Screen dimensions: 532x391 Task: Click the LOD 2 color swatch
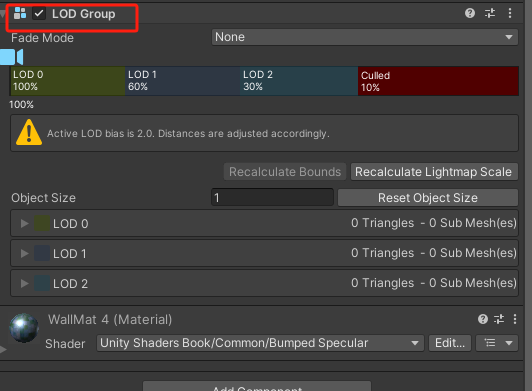(42, 283)
